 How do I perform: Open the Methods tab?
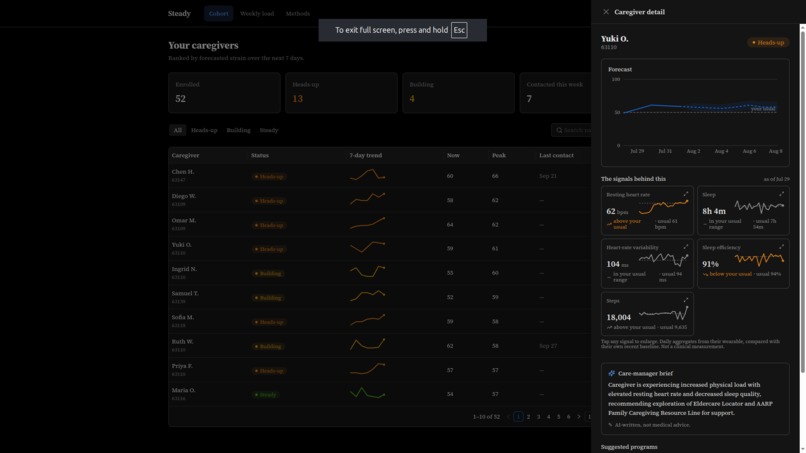298,13
